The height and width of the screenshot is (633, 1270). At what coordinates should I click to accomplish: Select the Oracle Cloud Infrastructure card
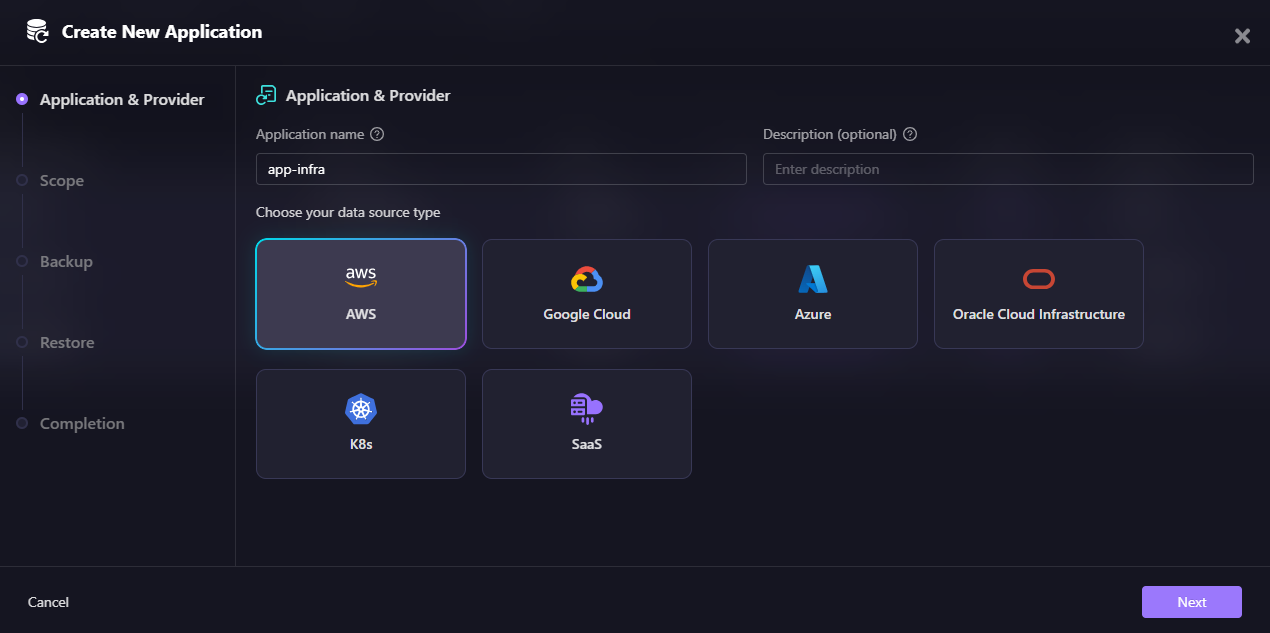(1039, 294)
